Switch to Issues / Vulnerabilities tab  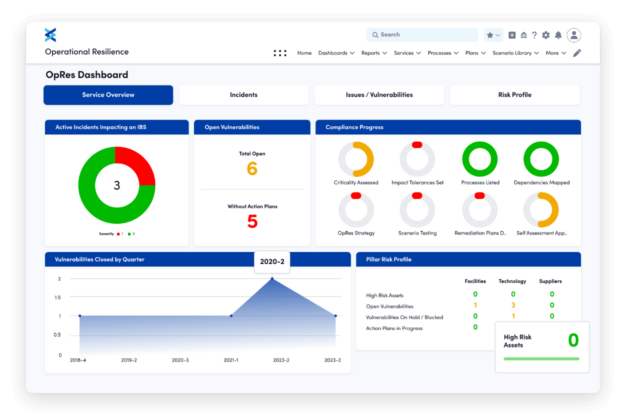(379, 95)
